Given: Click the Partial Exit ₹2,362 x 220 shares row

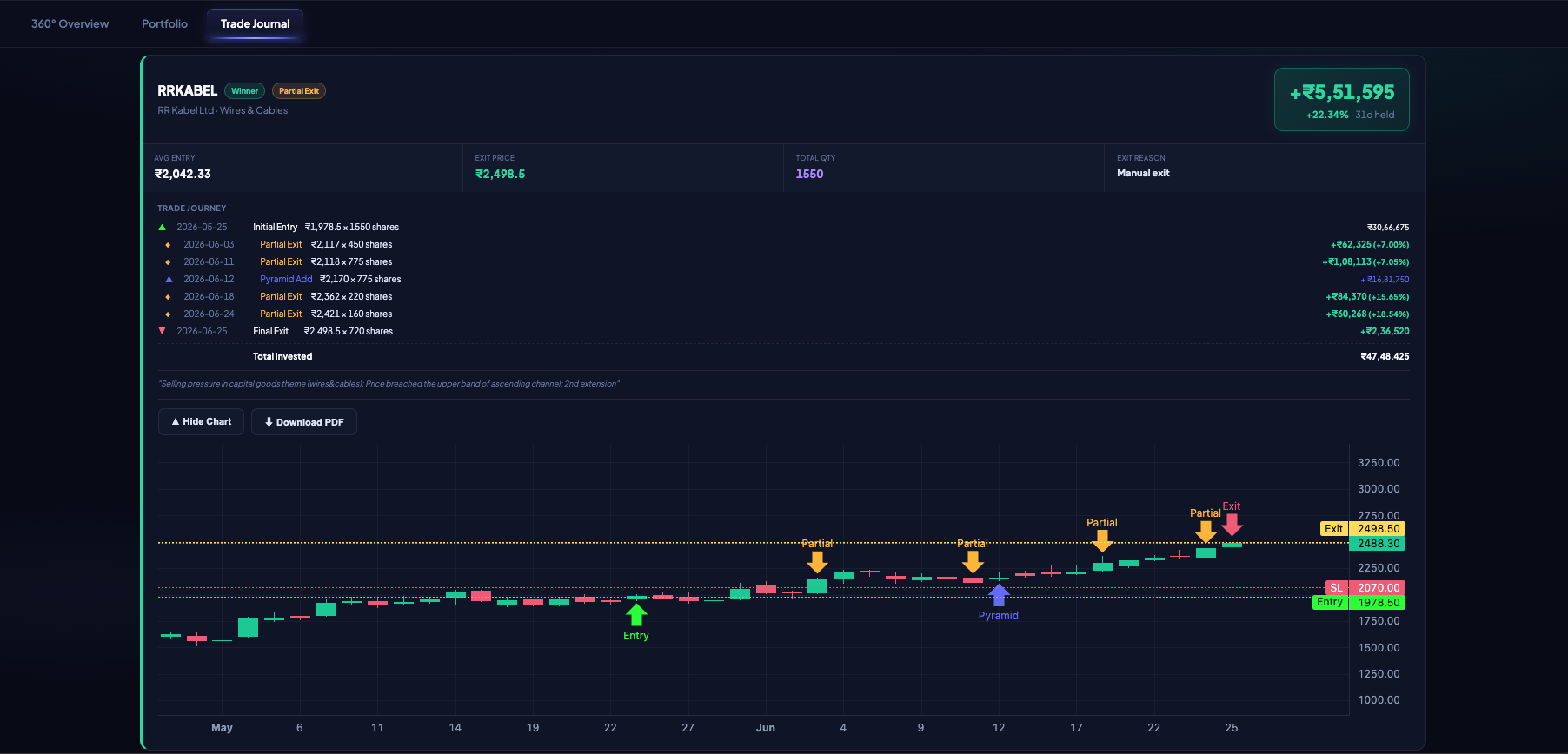Looking at the screenshot, I should coord(783,296).
